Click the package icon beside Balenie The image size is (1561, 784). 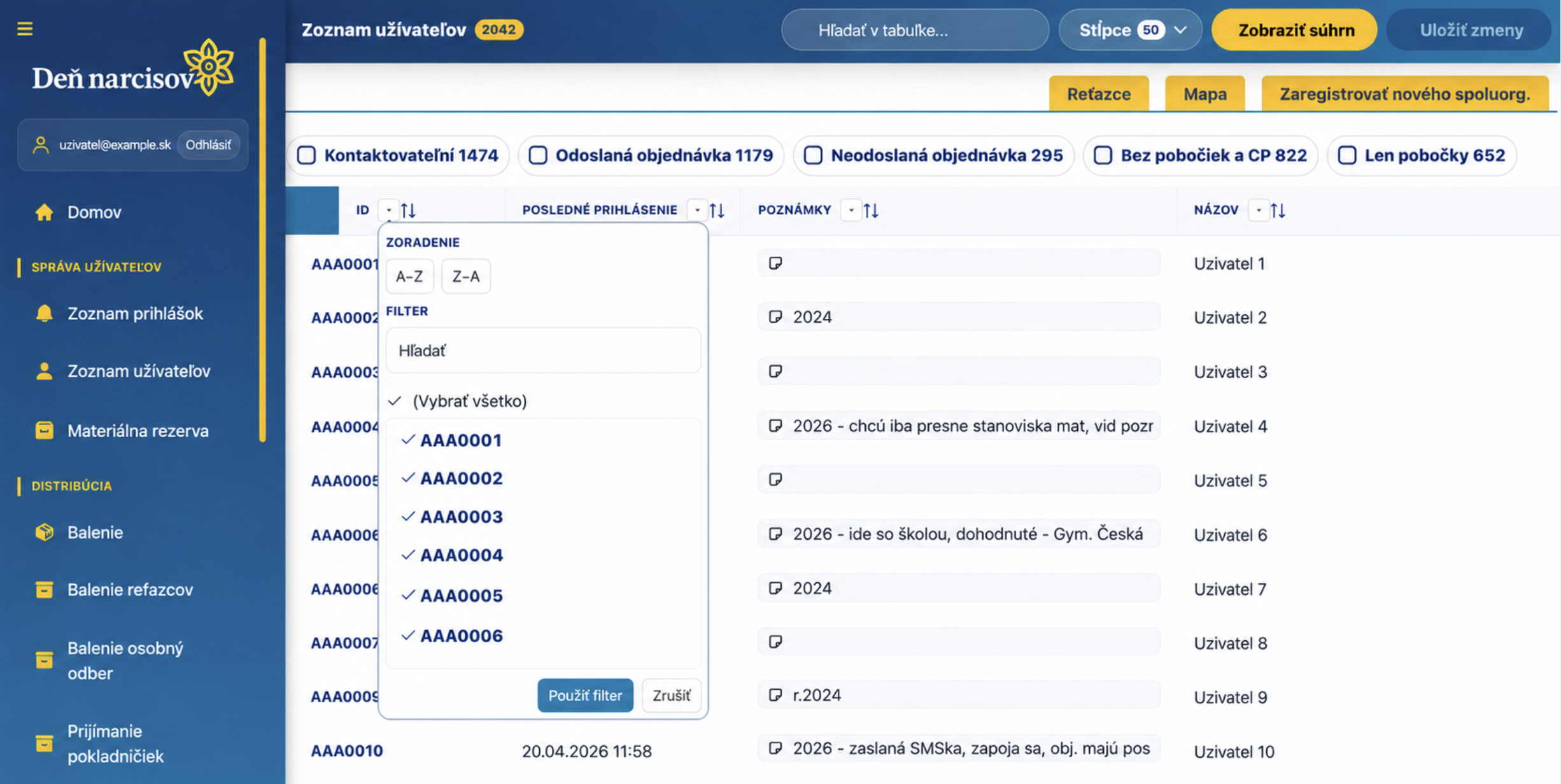point(44,532)
